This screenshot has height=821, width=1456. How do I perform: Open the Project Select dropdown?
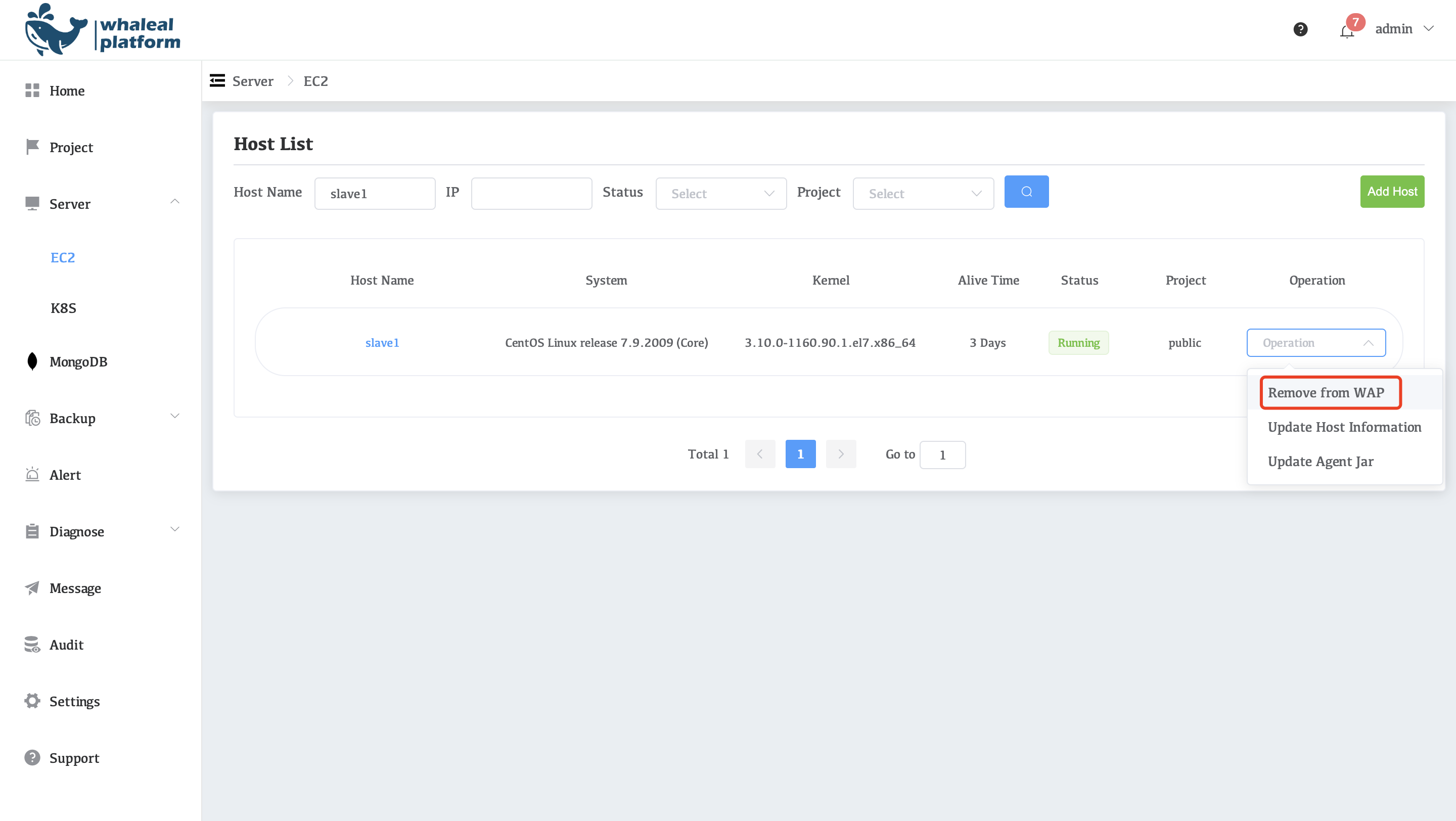pos(923,194)
